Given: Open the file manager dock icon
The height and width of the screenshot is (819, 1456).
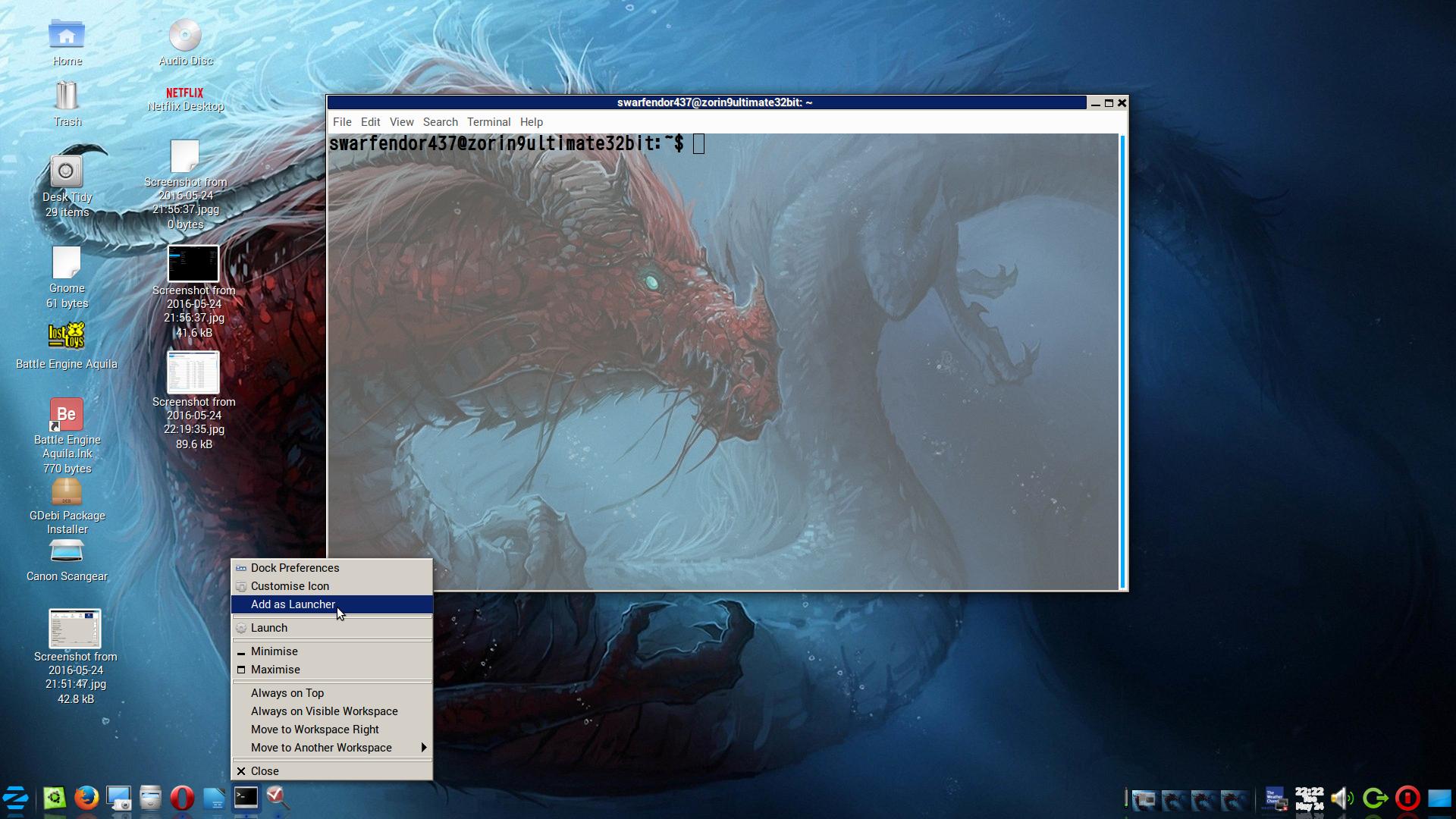Looking at the screenshot, I should [x=150, y=798].
